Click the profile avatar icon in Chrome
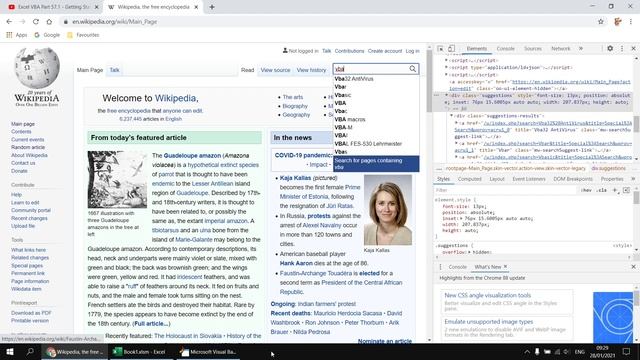Screen dimensions: 640x360 coord(618,22)
